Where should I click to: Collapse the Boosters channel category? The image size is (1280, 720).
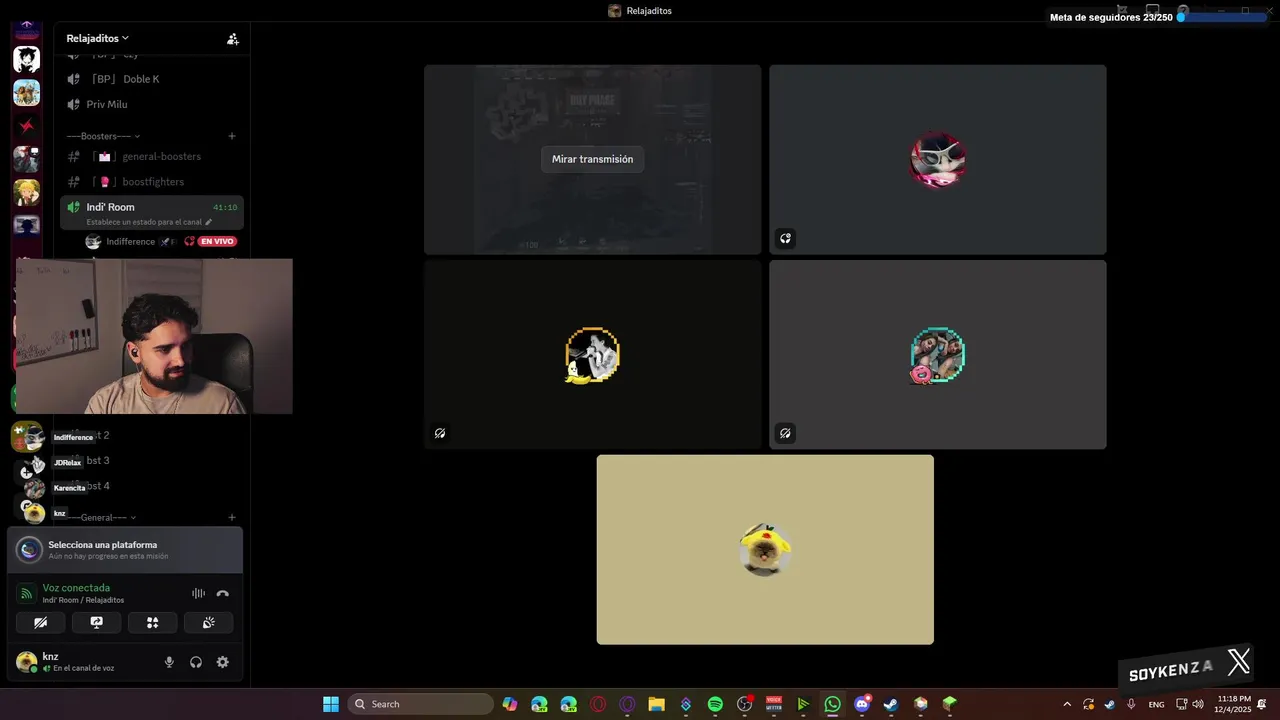coord(103,136)
